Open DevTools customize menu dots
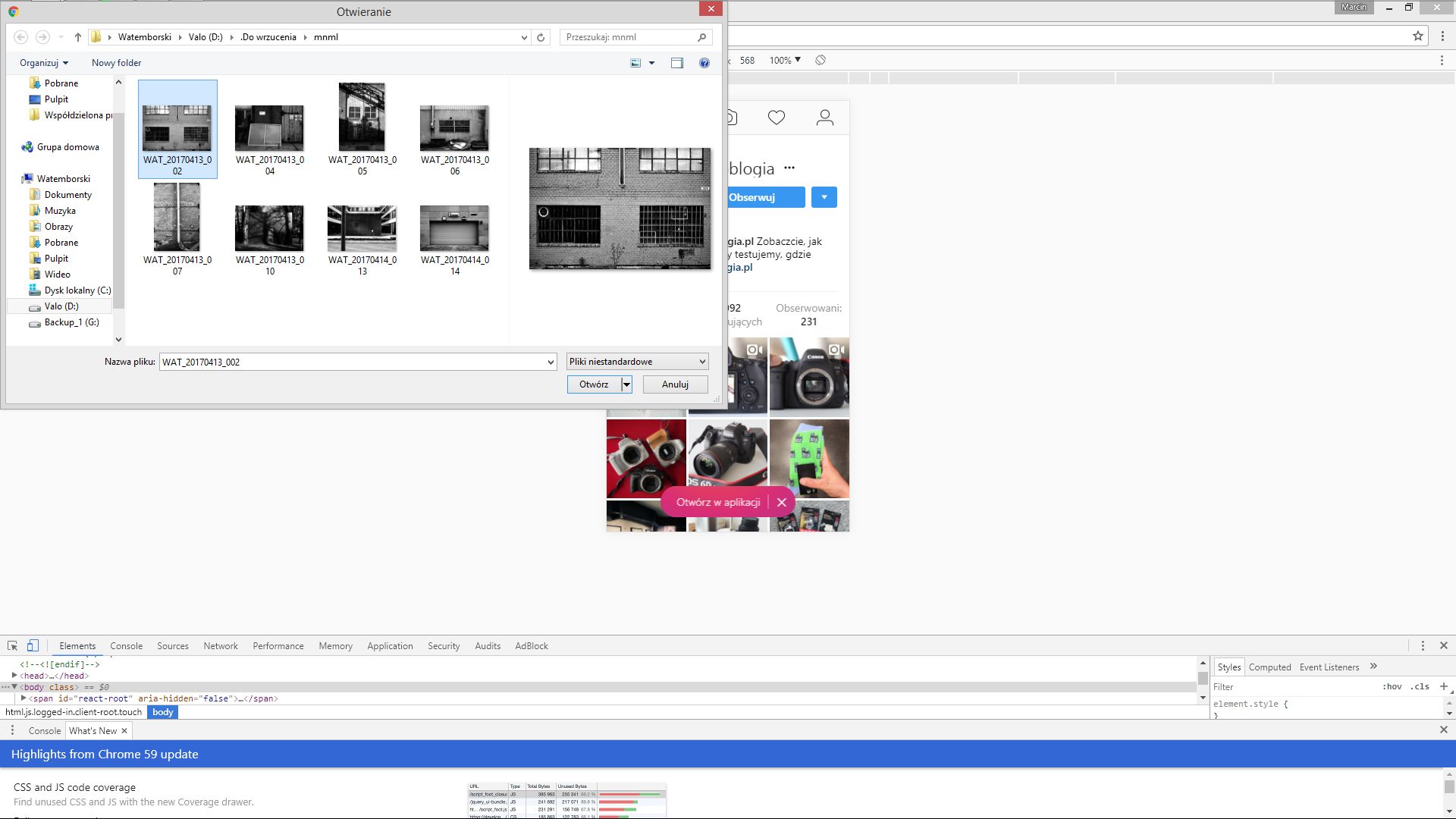The height and width of the screenshot is (819, 1456). tap(1423, 645)
